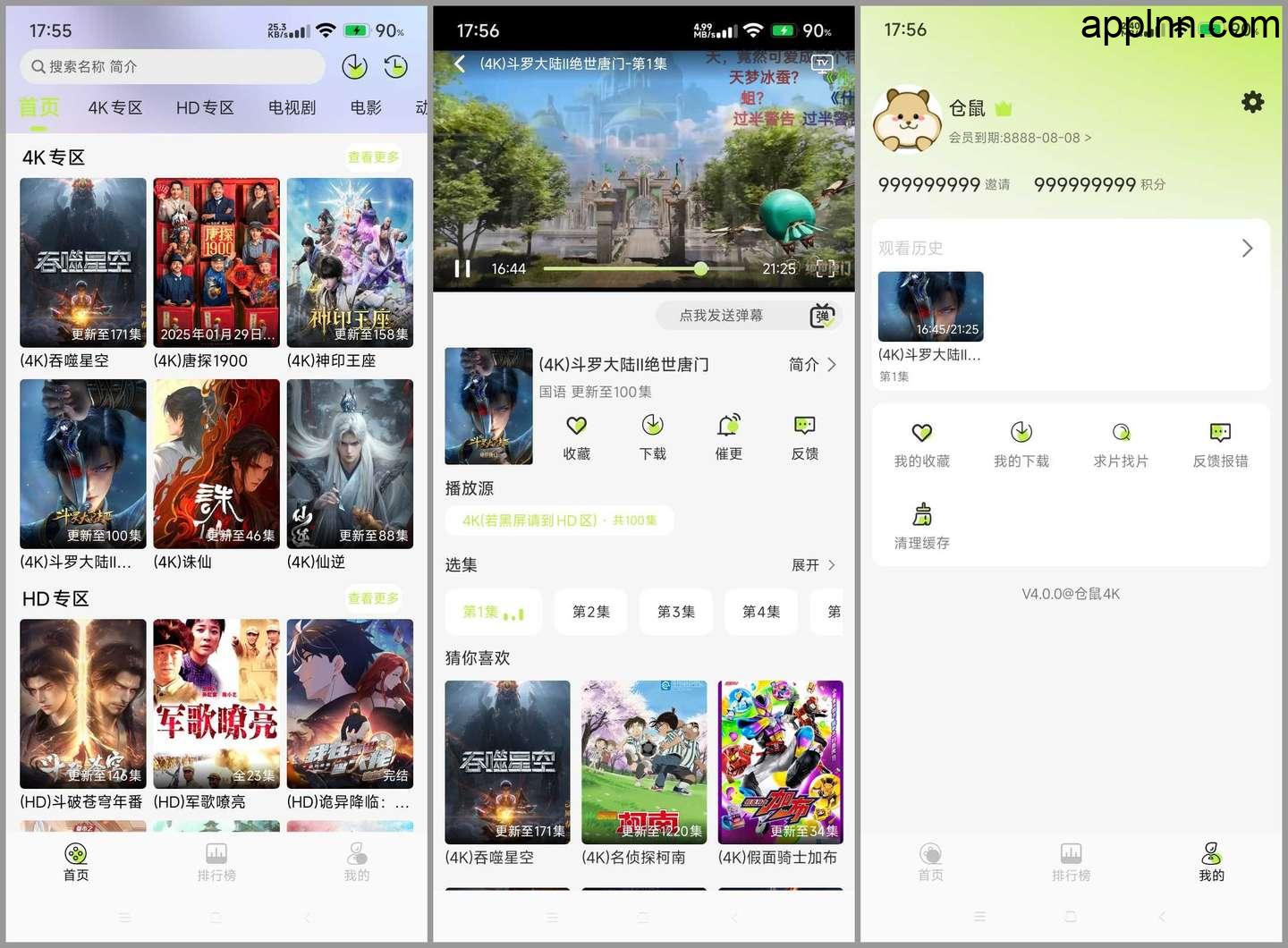Open the (4K)神印王座 poster
The image size is (1288, 948).
[x=350, y=263]
